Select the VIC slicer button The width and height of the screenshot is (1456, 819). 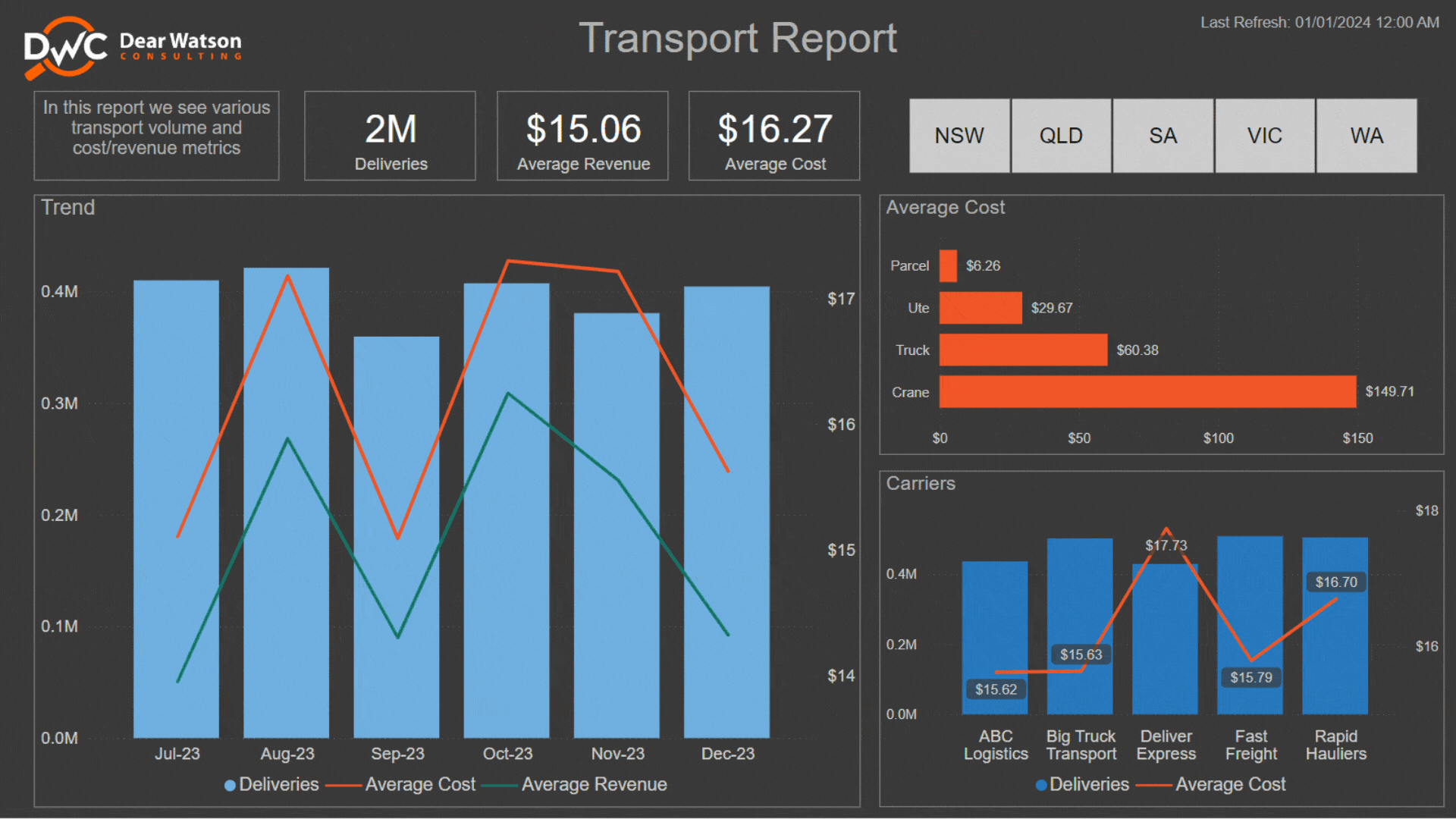click(1264, 136)
